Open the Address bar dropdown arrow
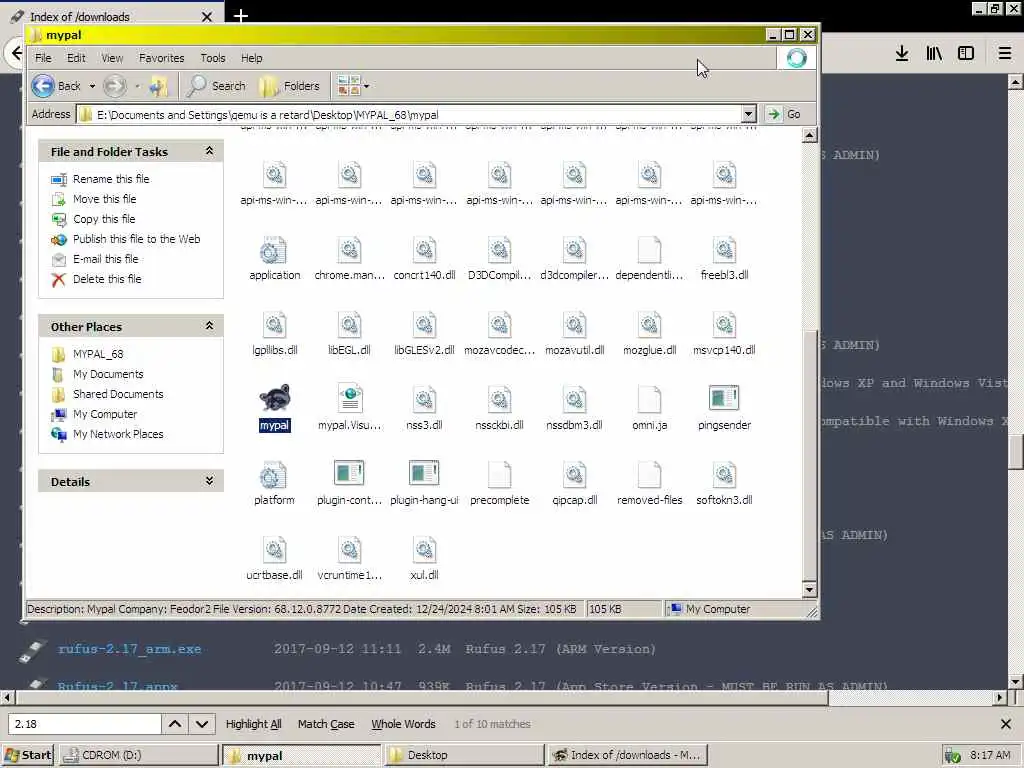This screenshot has height=768, width=1024. click(x=748, y=114)
